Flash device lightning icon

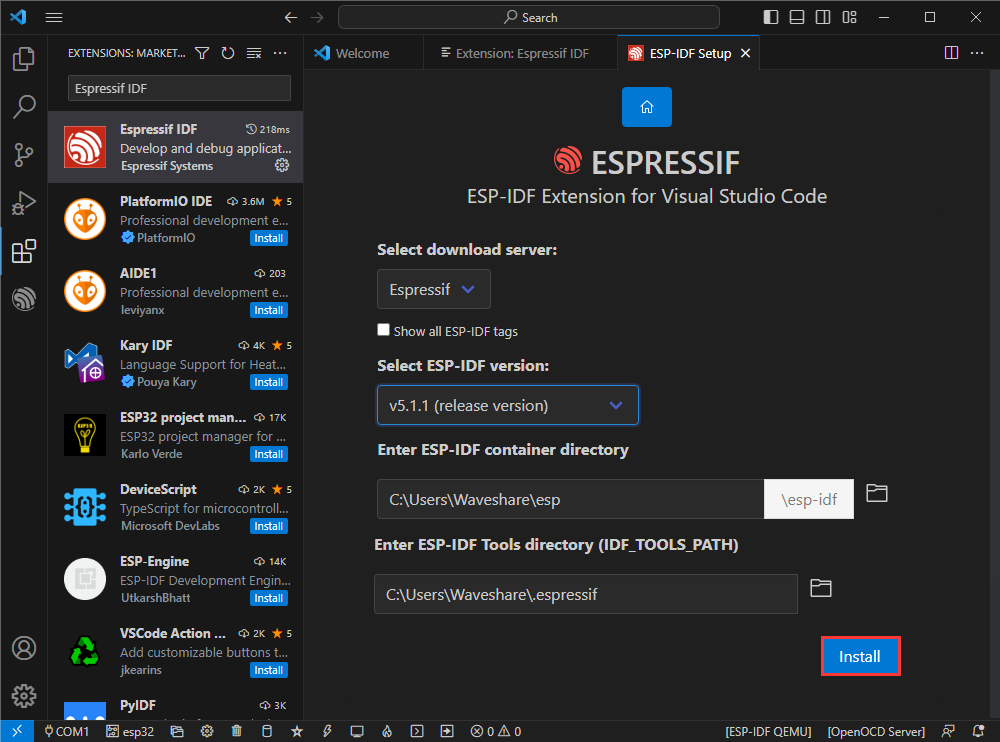tap(327, 731)
